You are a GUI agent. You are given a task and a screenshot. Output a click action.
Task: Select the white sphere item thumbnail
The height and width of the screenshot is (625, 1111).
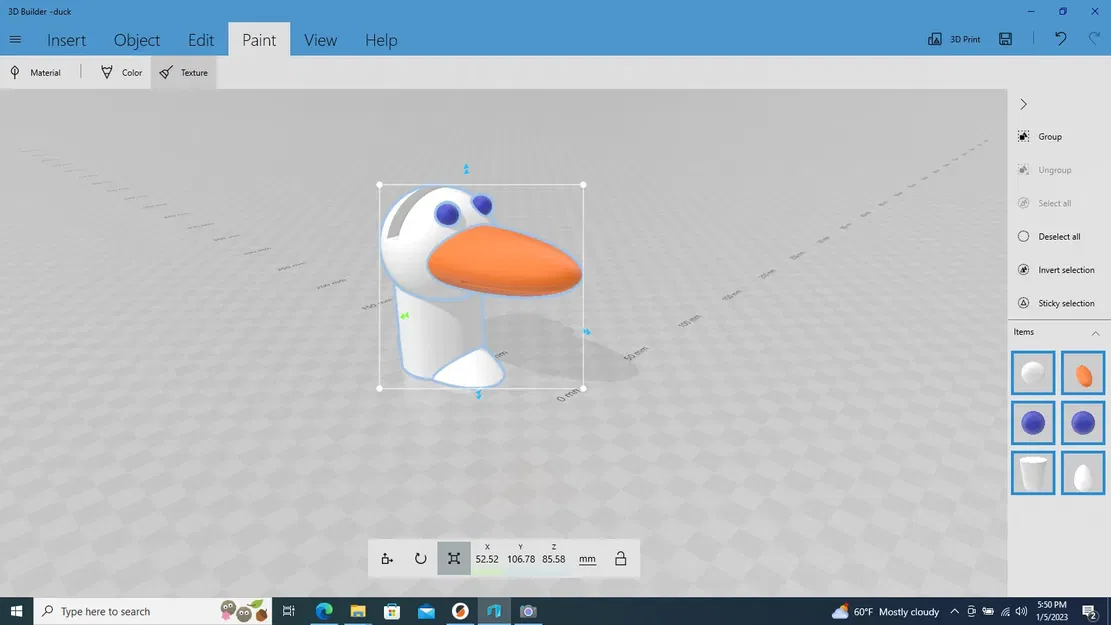click(1032, 373)
